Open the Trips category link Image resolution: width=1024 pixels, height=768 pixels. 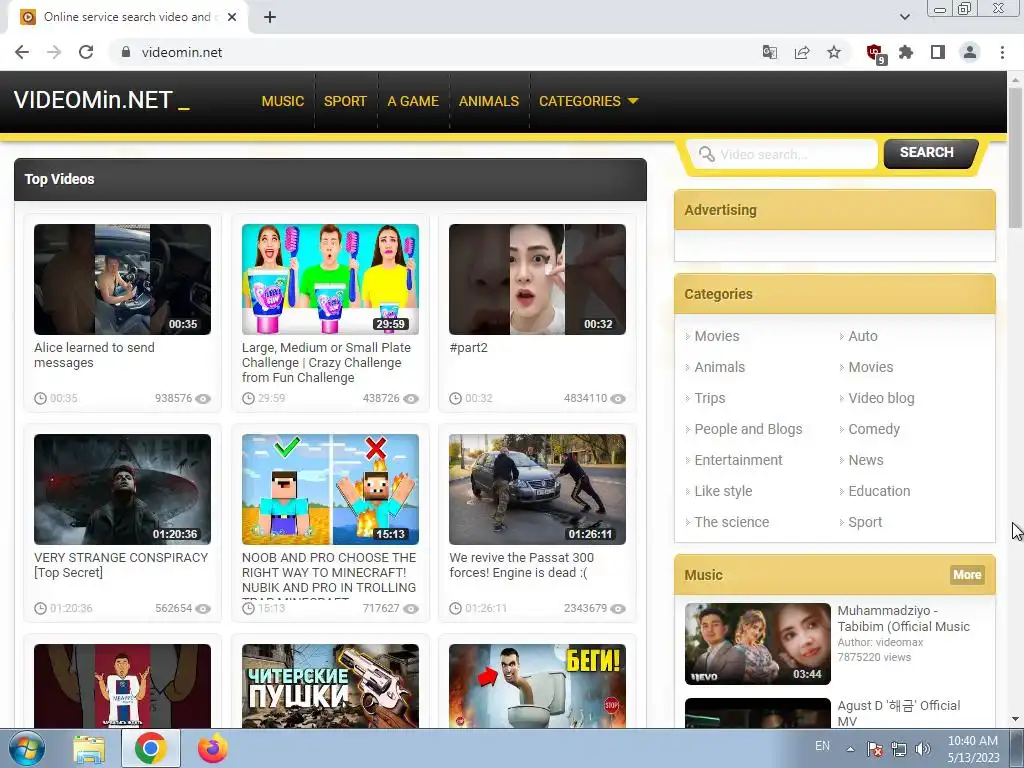710,398
